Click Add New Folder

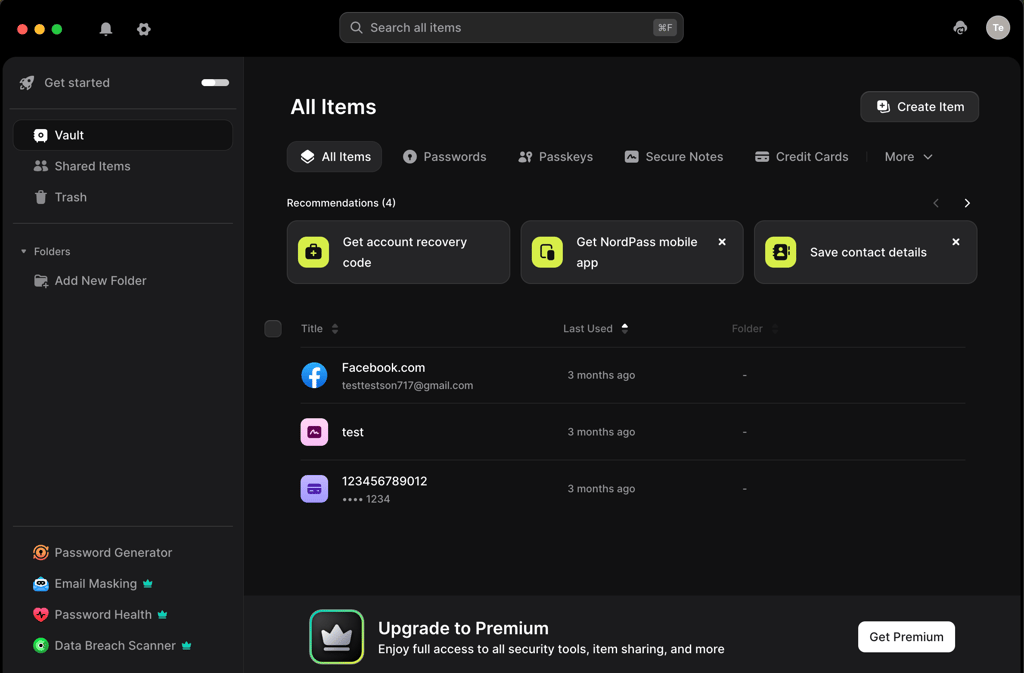(101, 281)
